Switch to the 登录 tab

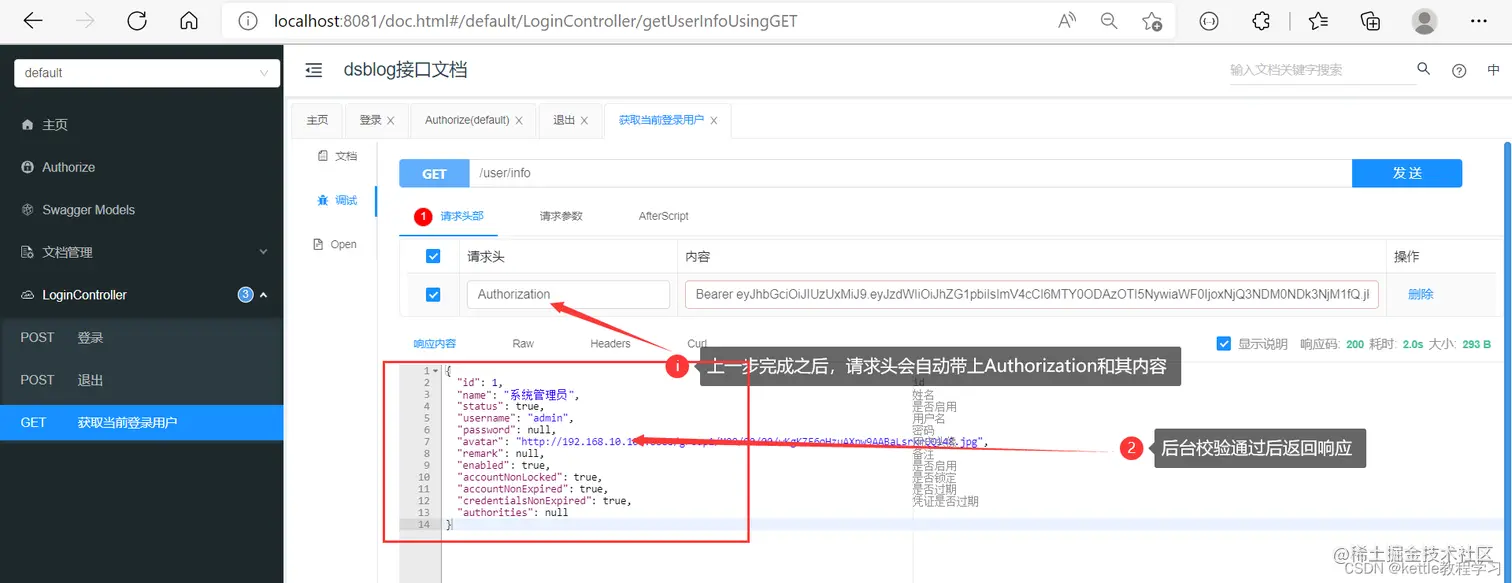click(370, 120)
